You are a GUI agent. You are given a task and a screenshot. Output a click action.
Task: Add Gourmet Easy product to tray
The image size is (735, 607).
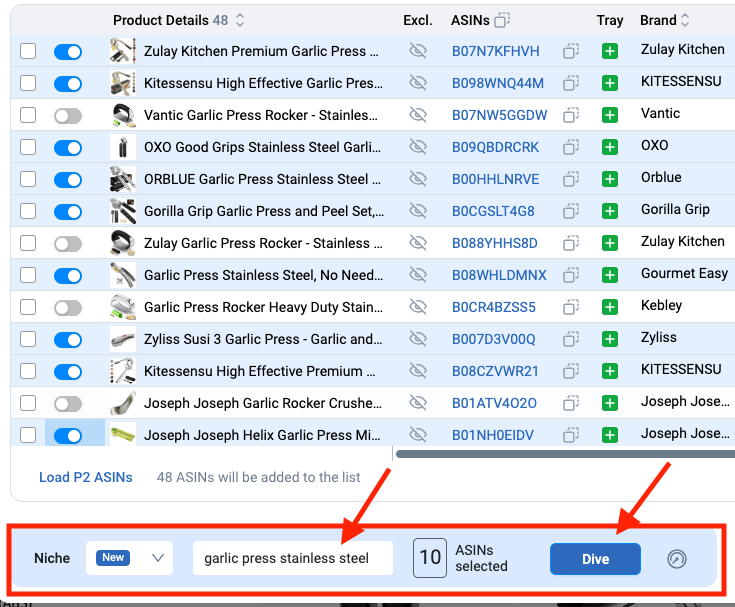pos(609,275)
